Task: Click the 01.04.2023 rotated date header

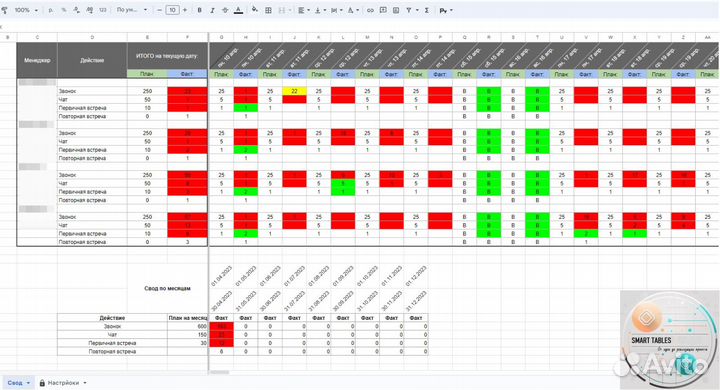Action: coord(221,277)
